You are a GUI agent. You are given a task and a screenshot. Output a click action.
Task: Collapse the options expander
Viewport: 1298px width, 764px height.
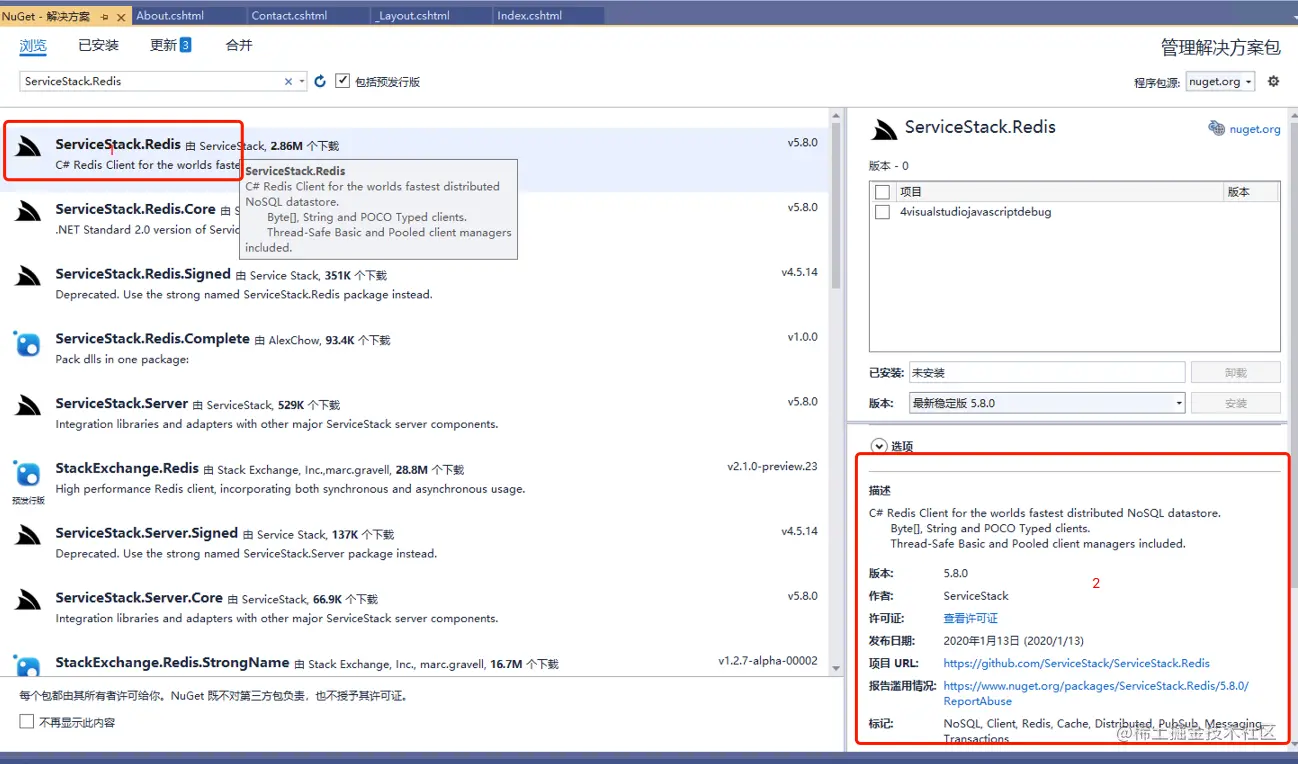878,446
